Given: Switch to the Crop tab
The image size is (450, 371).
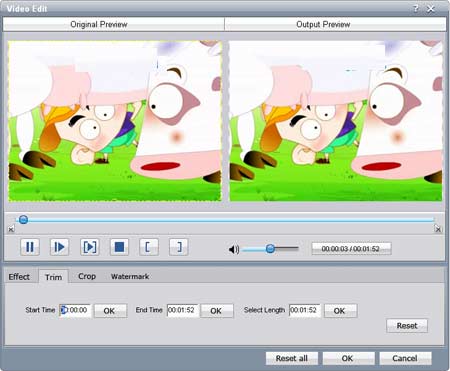Looking at the screenshot, I should click(87, 276).
